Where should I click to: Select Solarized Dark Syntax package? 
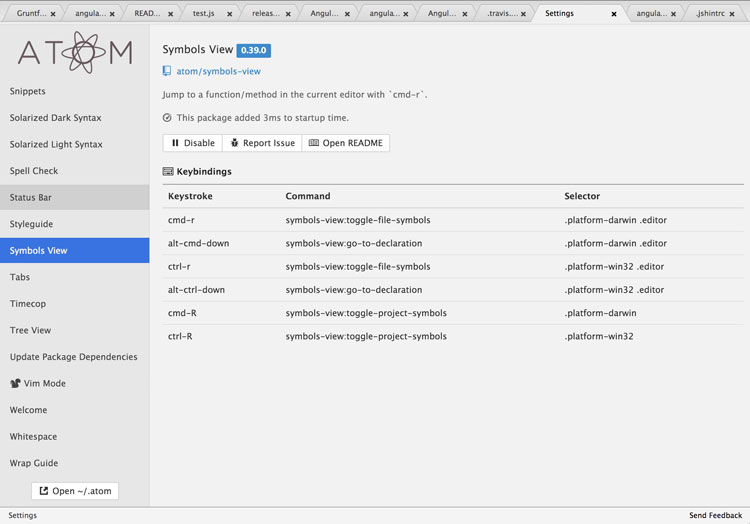[x=75, y=118]
